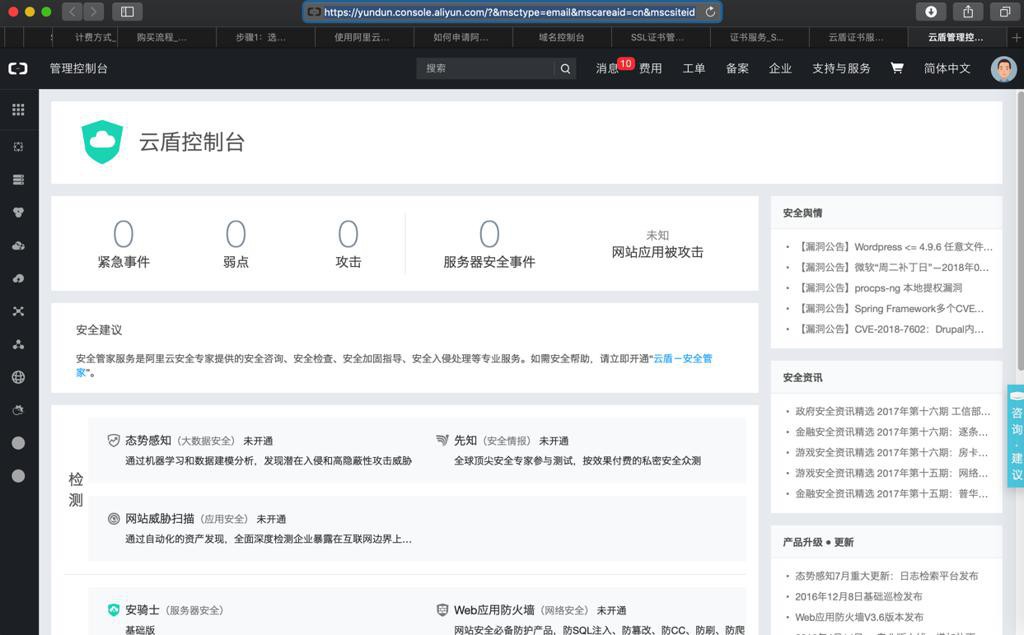Click the 紧急事件 count zero

[123, 234]
